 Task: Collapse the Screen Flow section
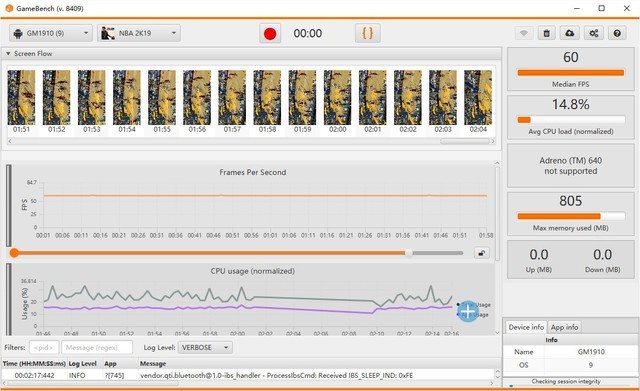[x=8, y=53]
